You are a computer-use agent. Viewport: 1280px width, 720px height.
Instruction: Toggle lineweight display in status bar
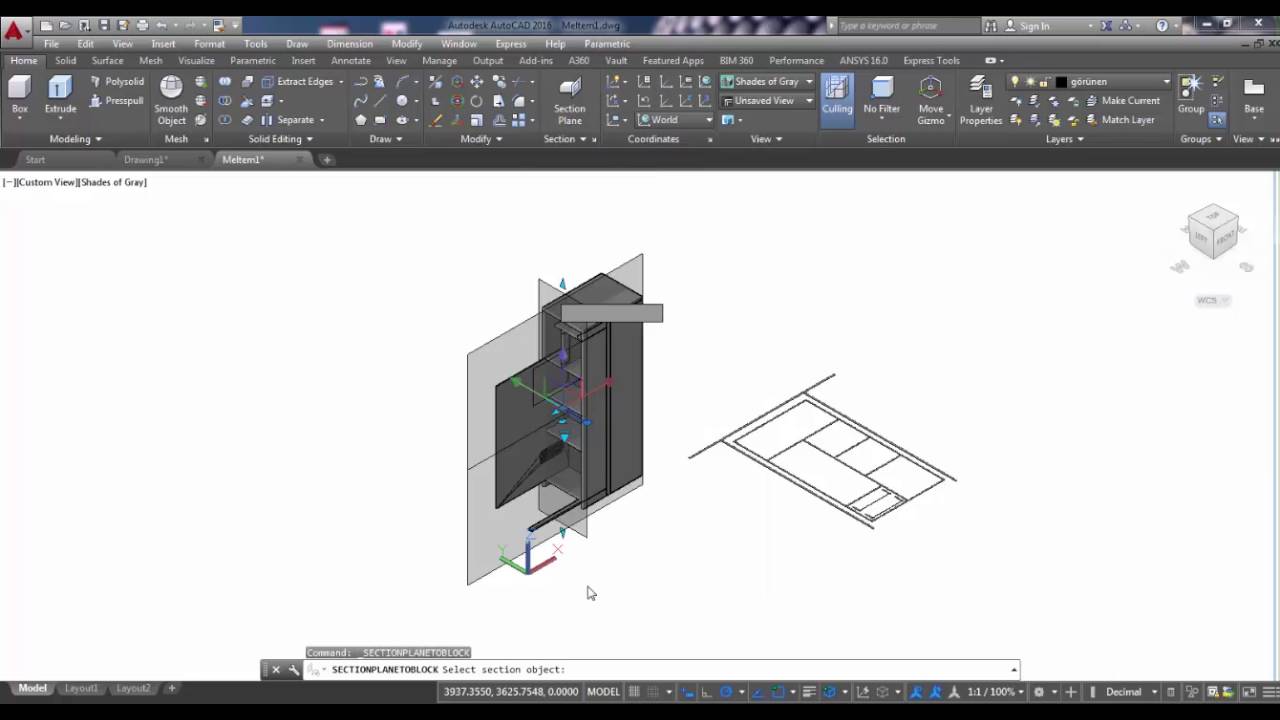[810, 692]
